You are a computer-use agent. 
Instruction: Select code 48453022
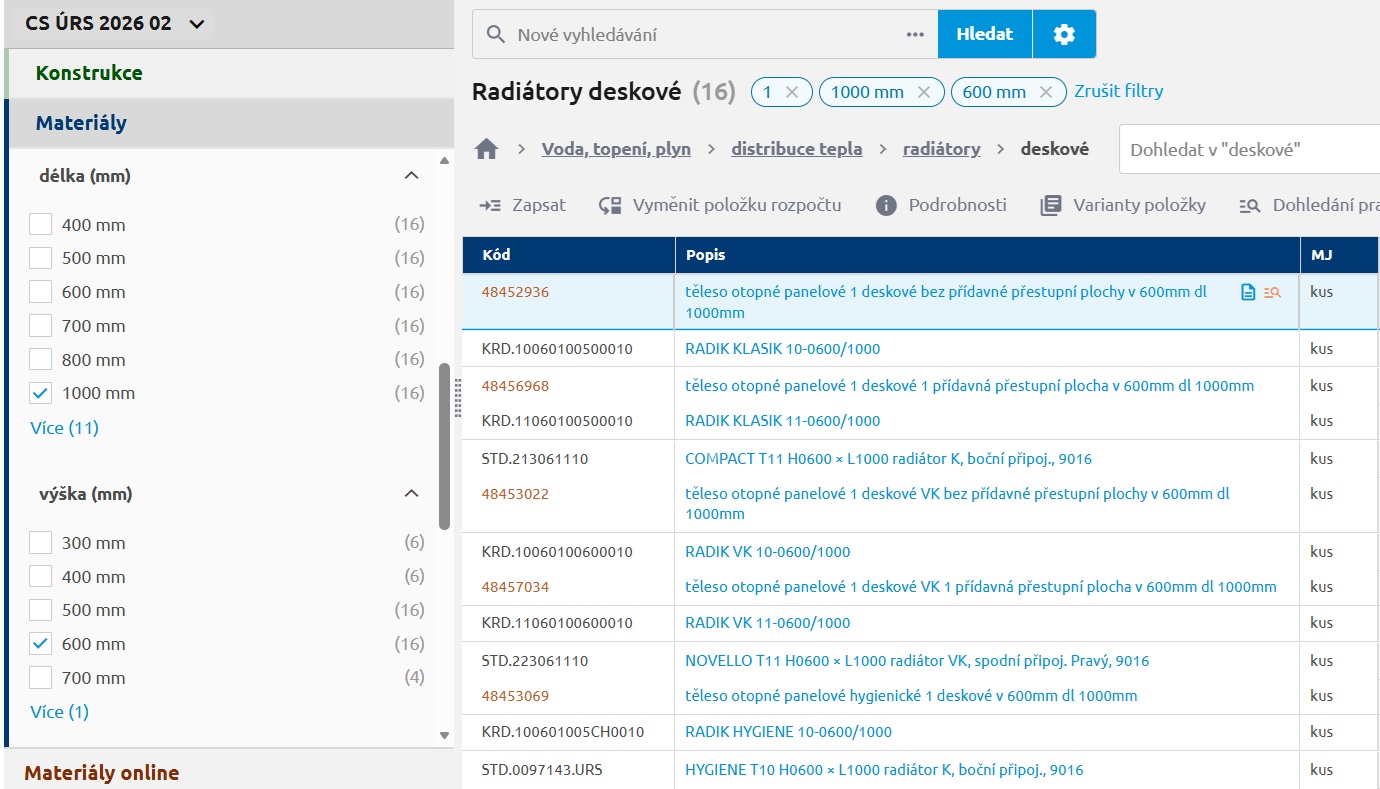(x=515, y=494)
